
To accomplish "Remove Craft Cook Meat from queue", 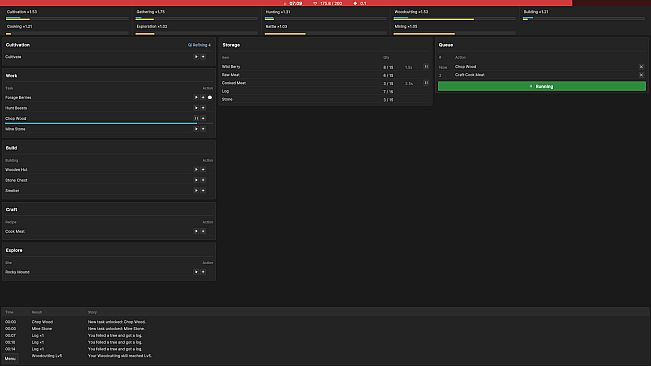I will (641, 75).
